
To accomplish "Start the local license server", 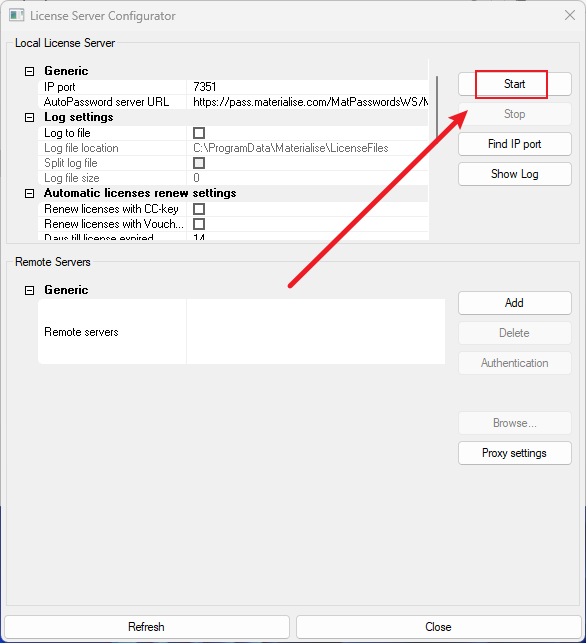I will (514, 84).
